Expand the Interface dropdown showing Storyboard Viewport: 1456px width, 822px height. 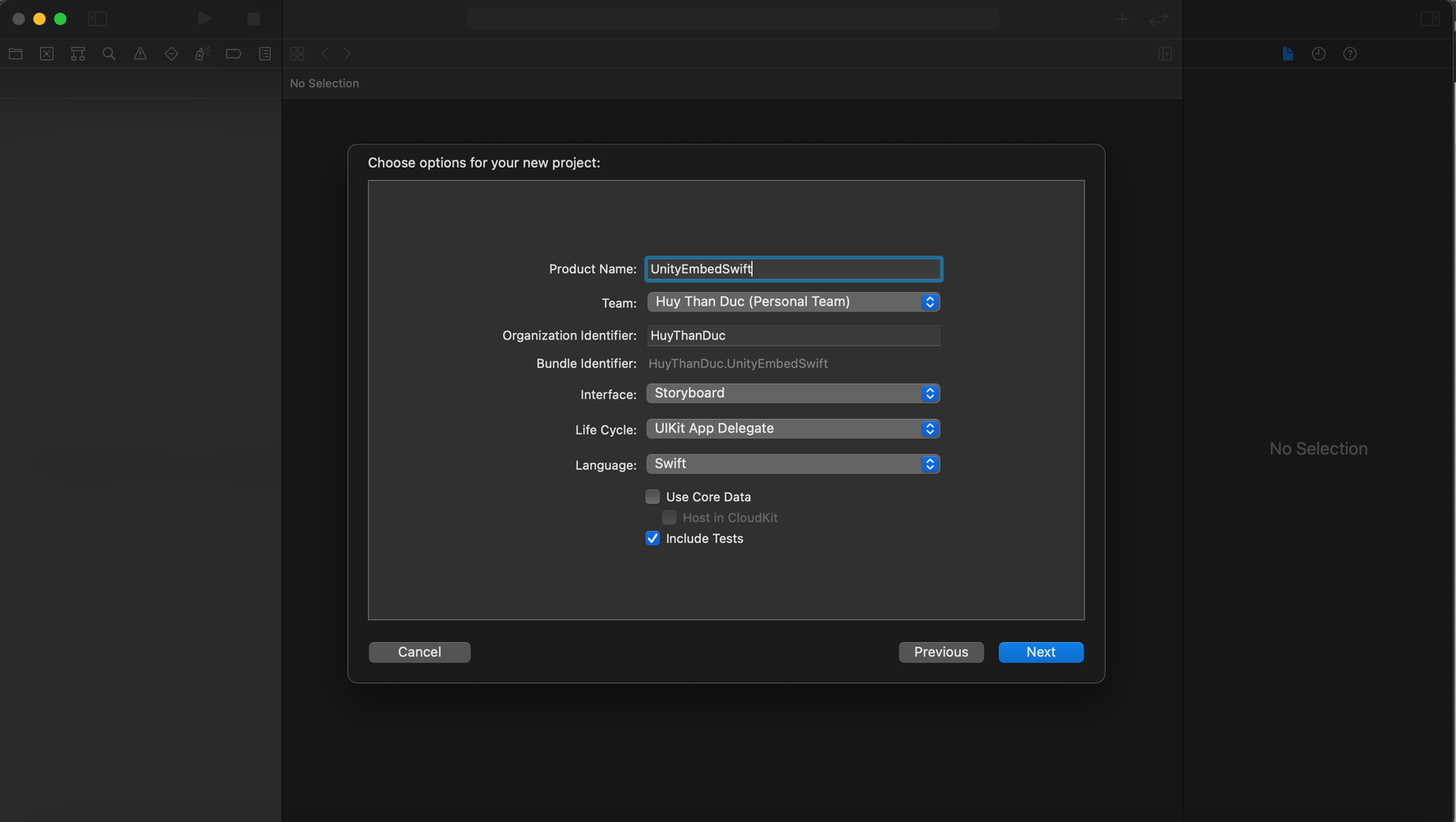point(792,393)
